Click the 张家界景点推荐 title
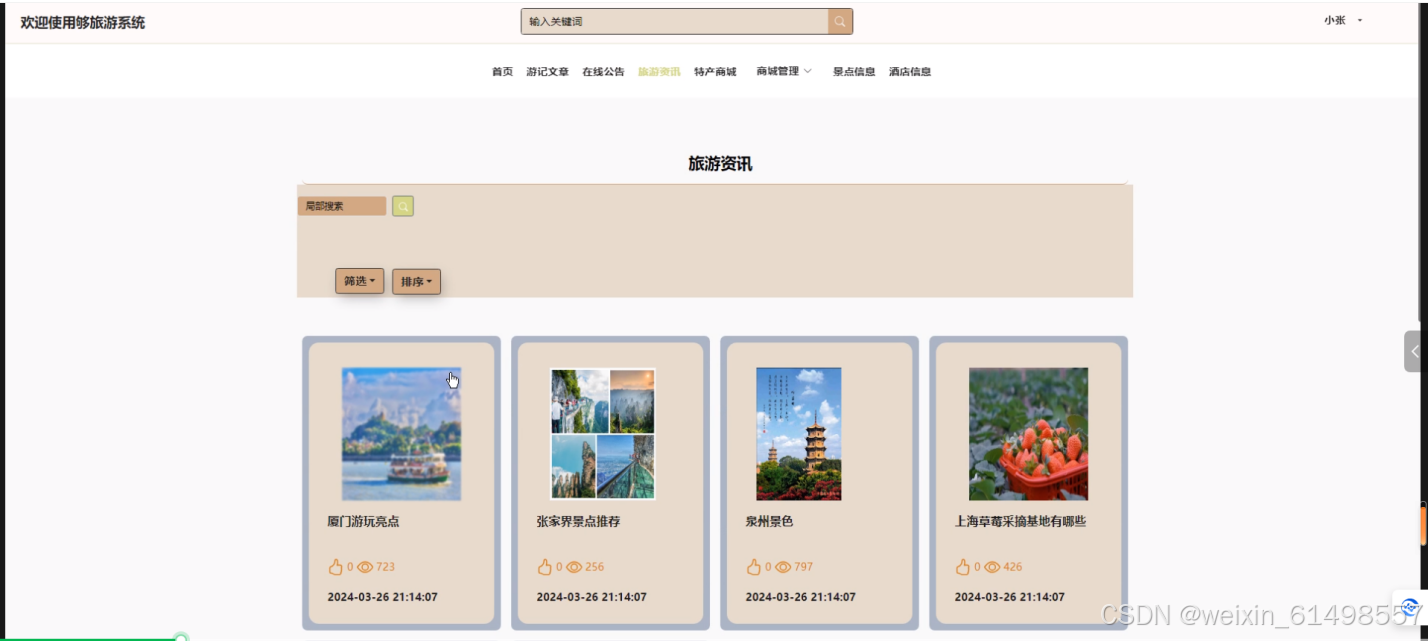 pyautogui.click(x=578, y=522)
